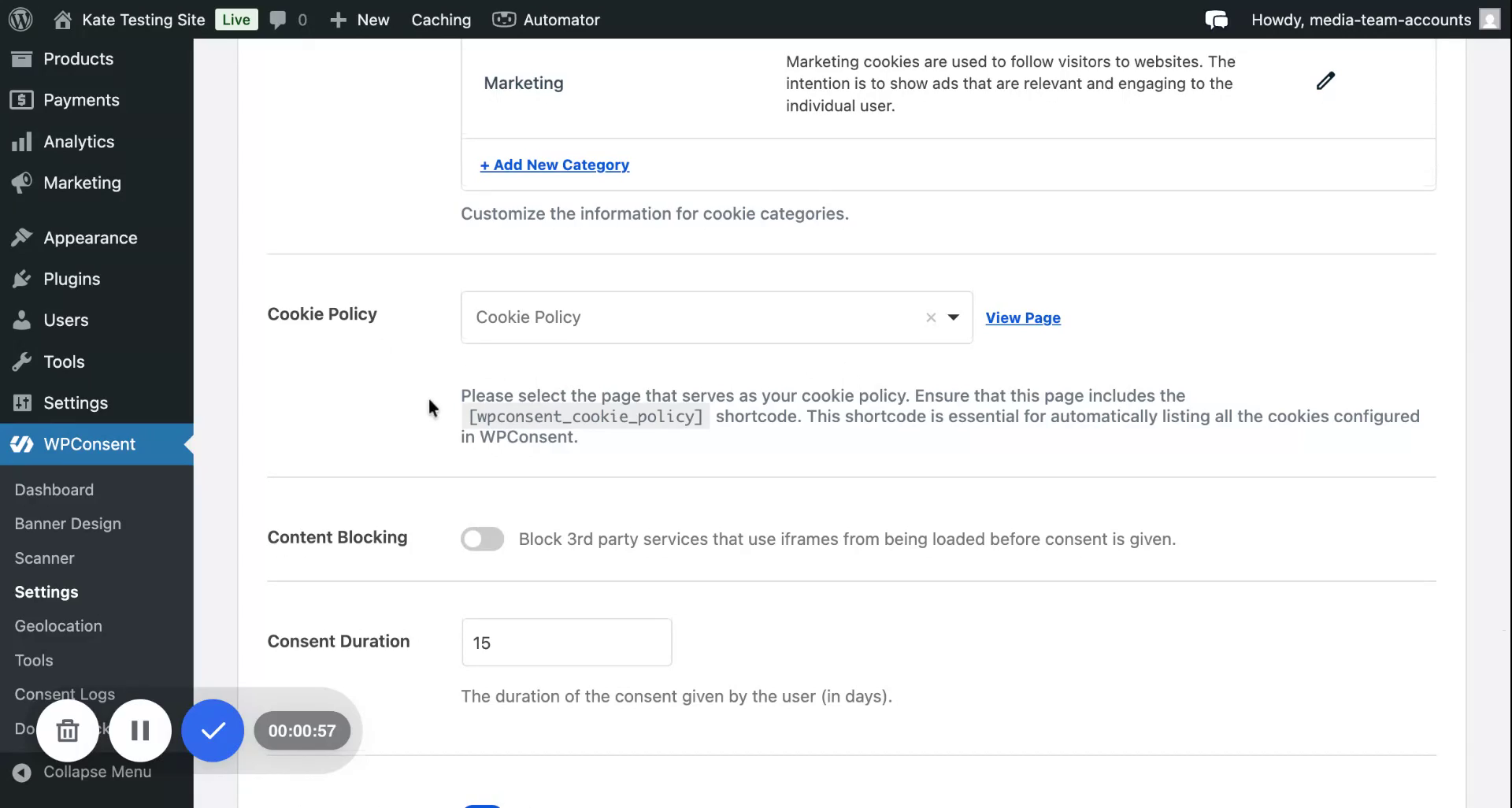Open Geolocation under WPConsent
1512x808 pixels.
click(58, 626)
